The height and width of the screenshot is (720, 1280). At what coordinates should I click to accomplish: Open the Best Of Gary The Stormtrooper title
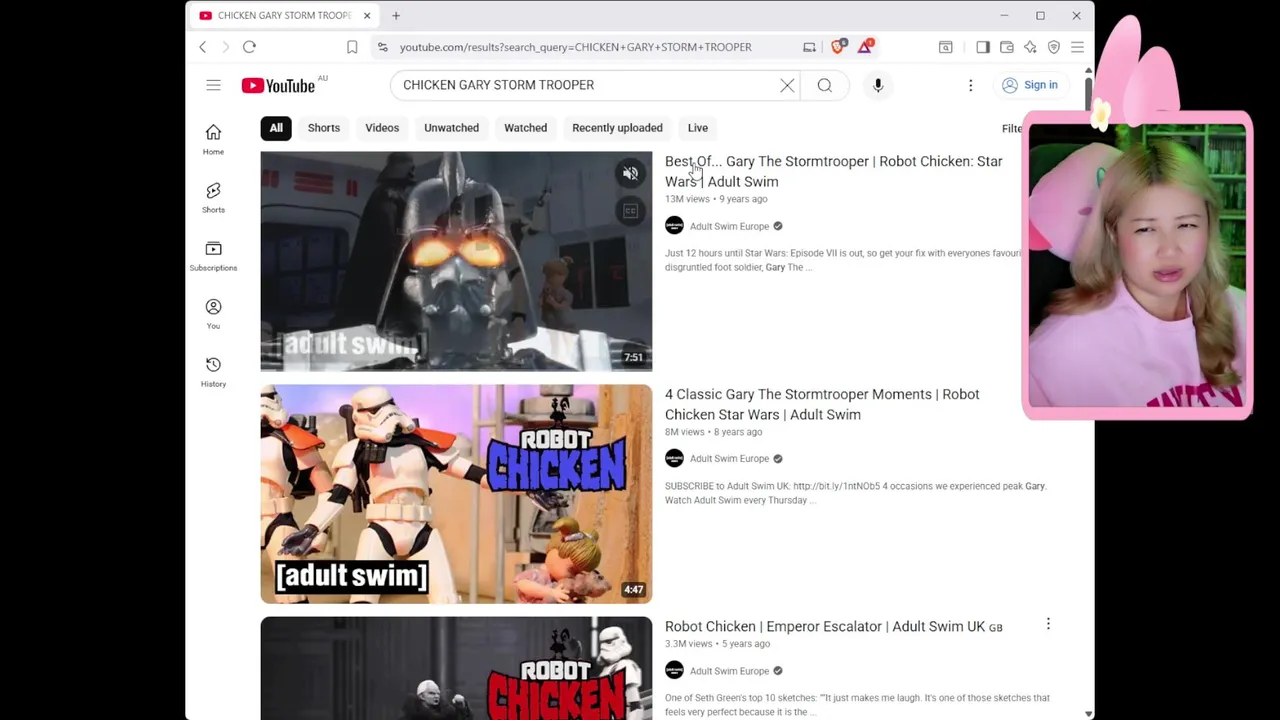[x=833, y=171]
